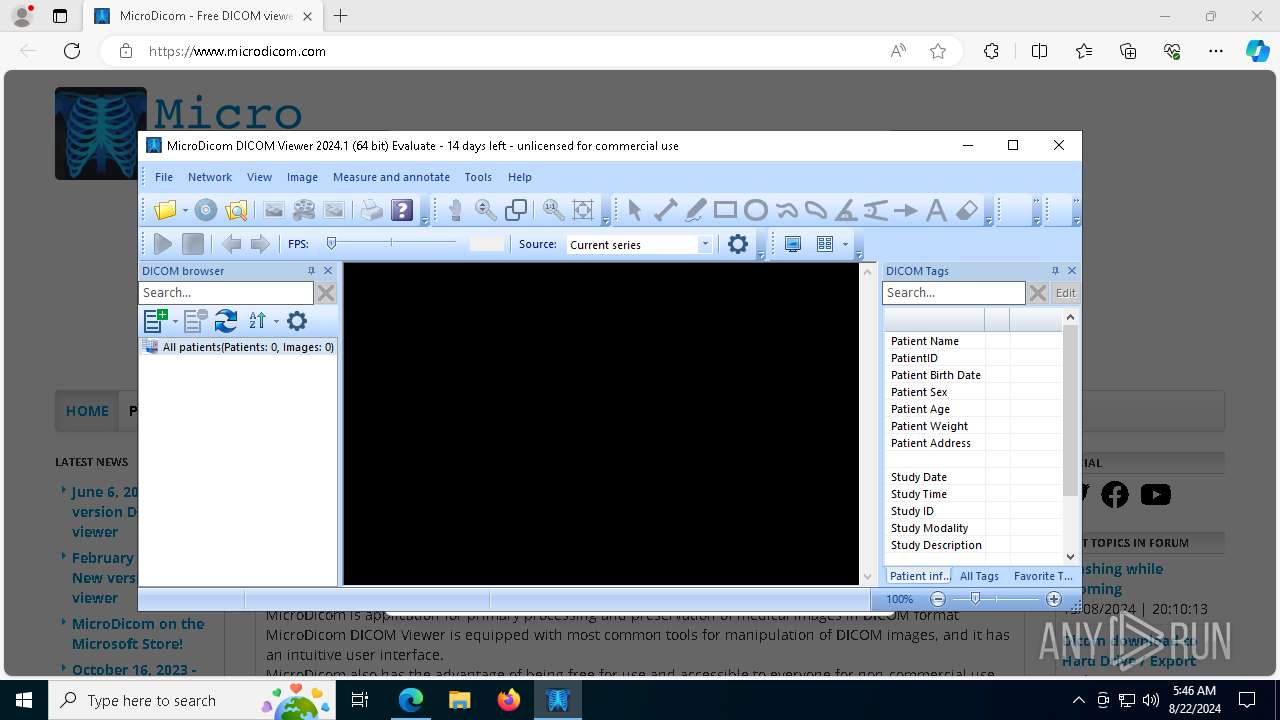The image size is (1280, 720).
Task: Go to previous image arrow
Action: point(231,244)
